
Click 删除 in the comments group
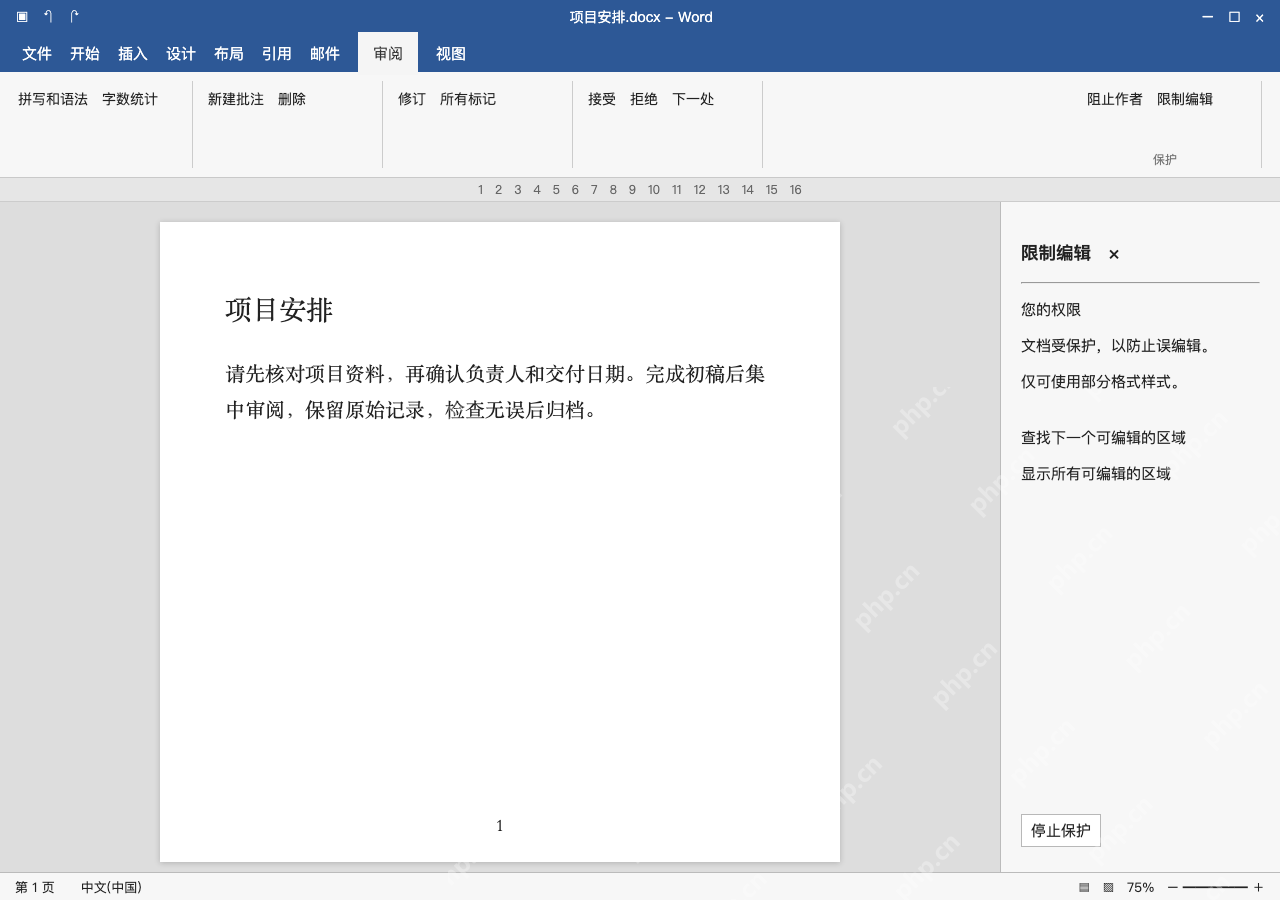click(x=292, y=99)
